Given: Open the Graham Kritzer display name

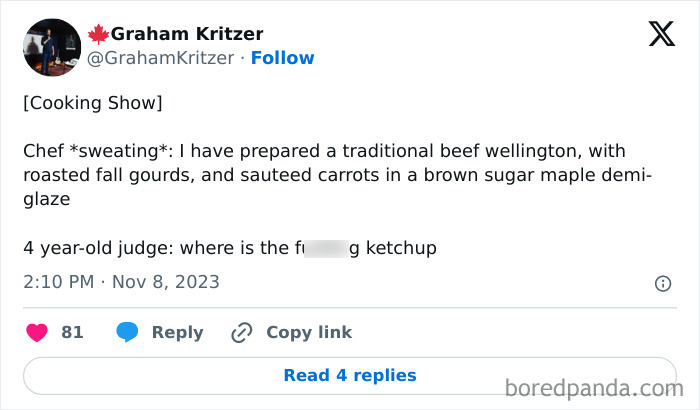Looking at the screenshot, I should click(187, 35).
